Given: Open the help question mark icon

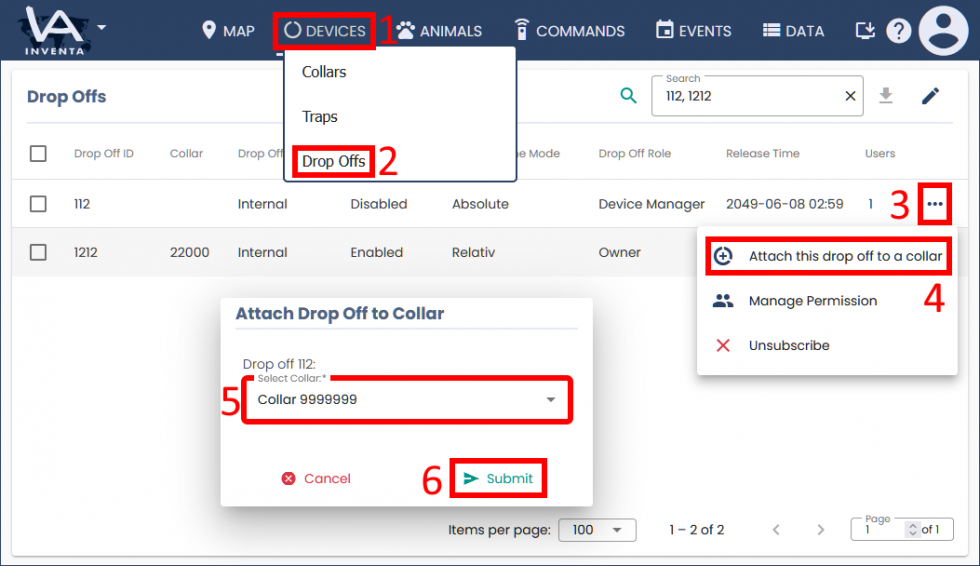Looking at the screenshot, I should click(x=898, y=31).
